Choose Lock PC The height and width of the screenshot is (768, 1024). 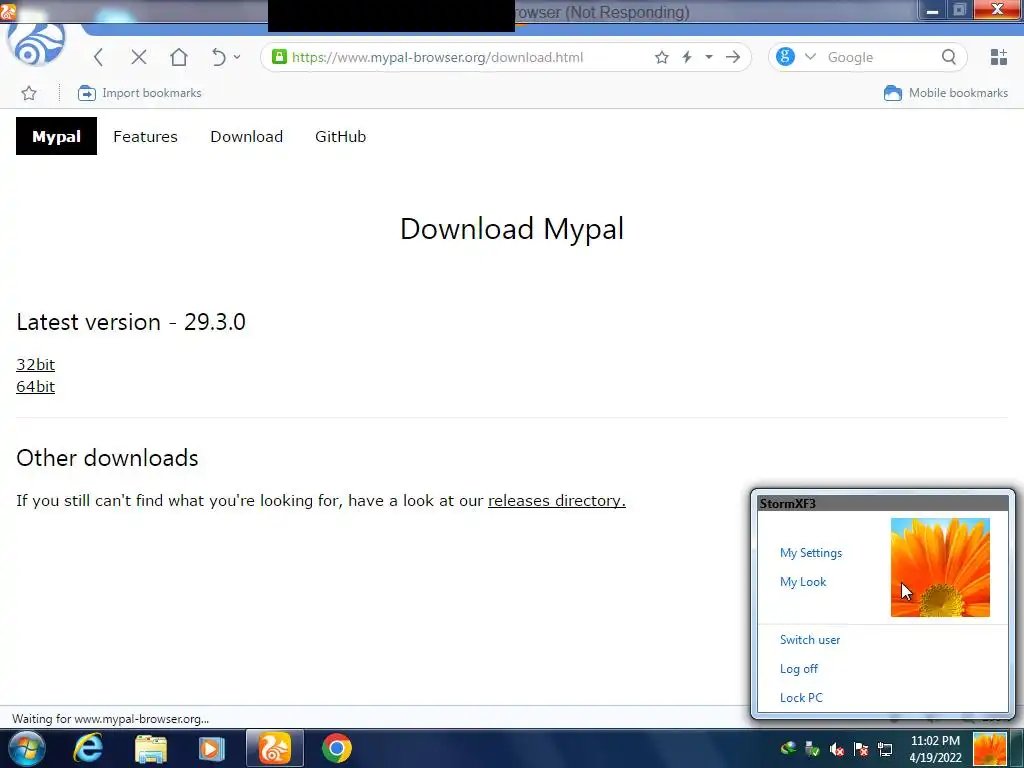(801, 697)
